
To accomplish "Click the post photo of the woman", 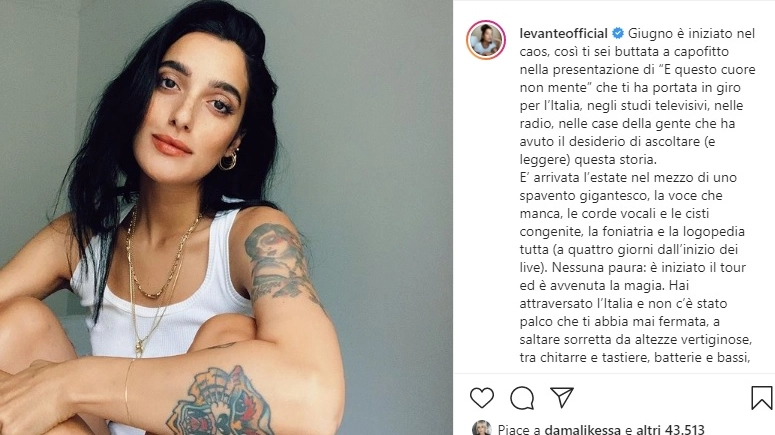I will (x=226, y=218).
